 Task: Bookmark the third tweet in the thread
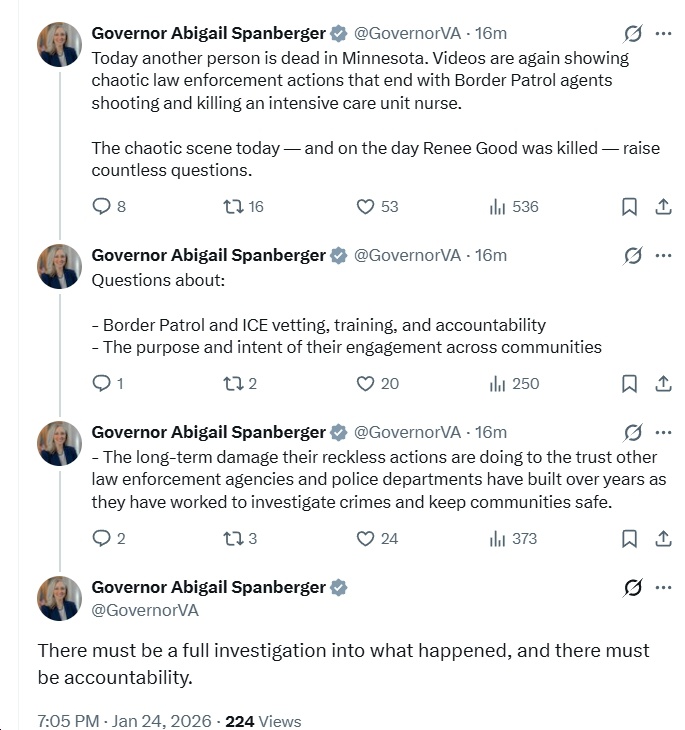[x=629, y=539]
